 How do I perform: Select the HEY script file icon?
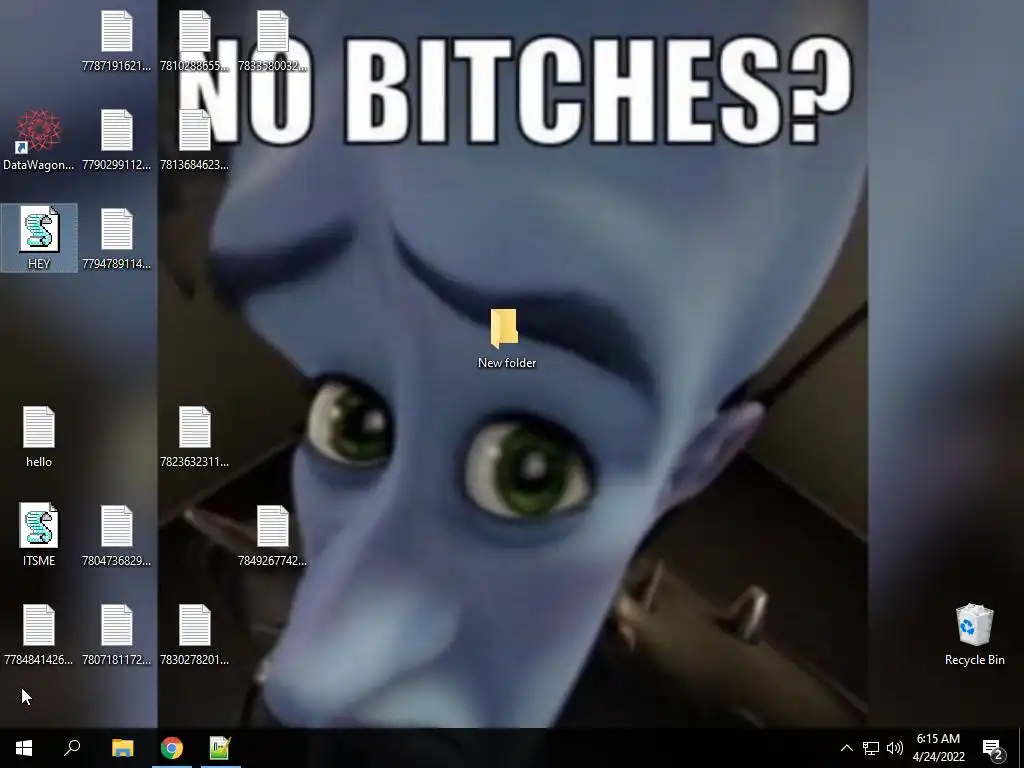(x=39, y=229)
